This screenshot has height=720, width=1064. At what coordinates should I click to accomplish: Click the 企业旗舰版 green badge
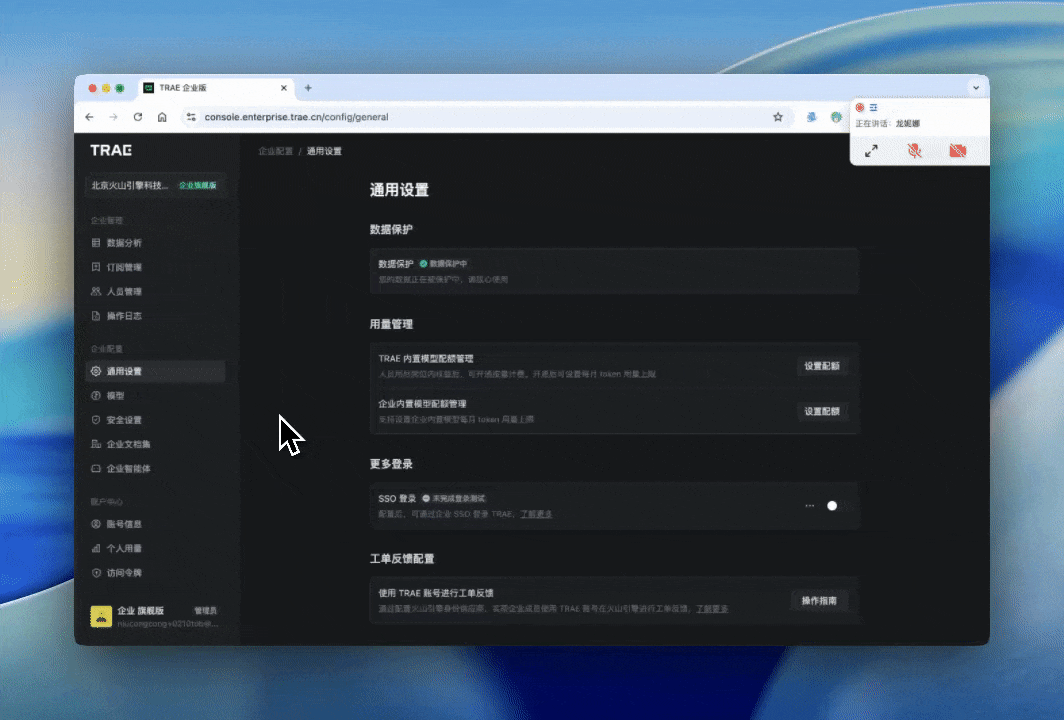pyautogui.click(x=197, y=185)
